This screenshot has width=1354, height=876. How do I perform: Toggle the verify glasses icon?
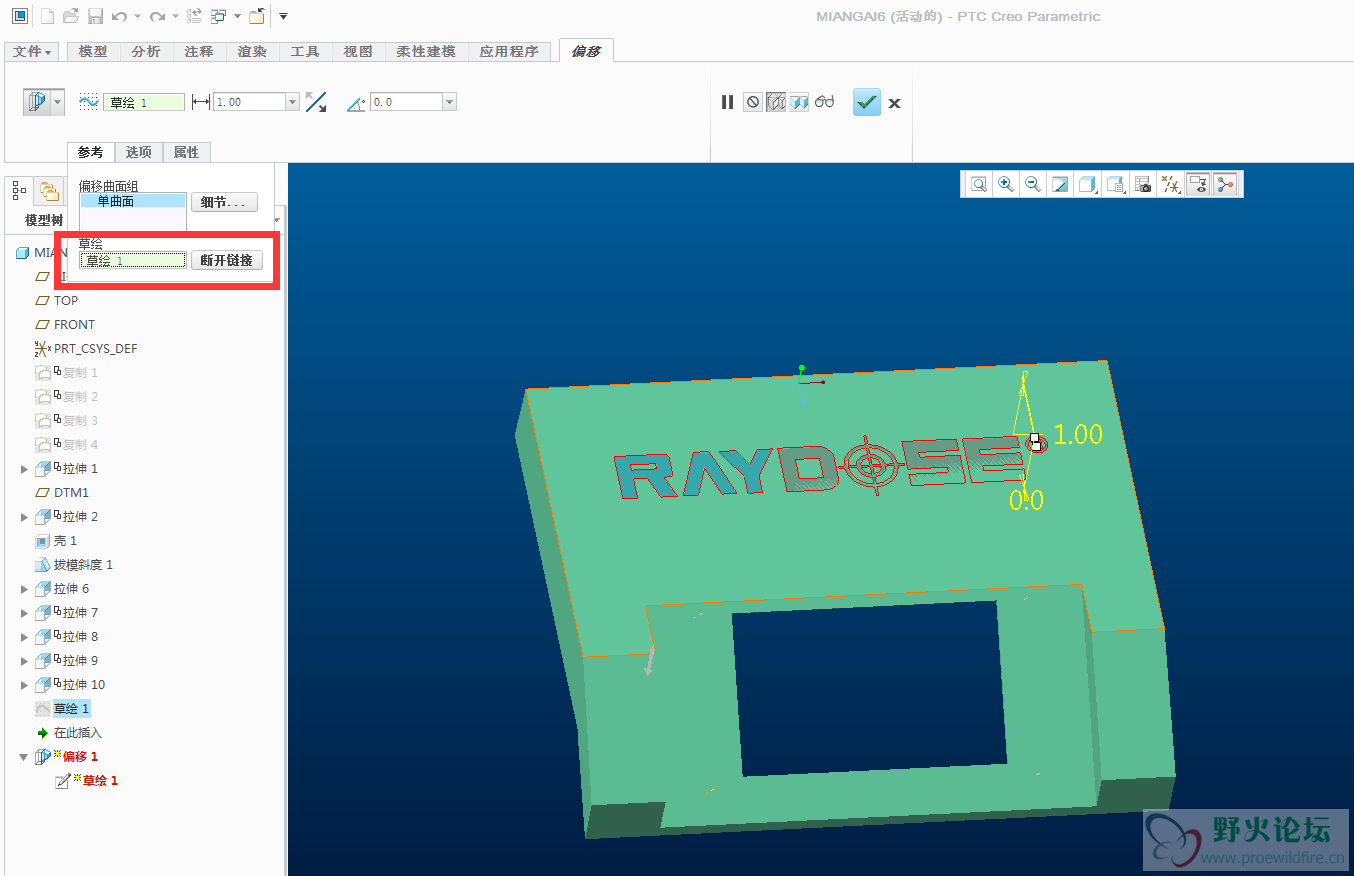[x=824, y=102]
